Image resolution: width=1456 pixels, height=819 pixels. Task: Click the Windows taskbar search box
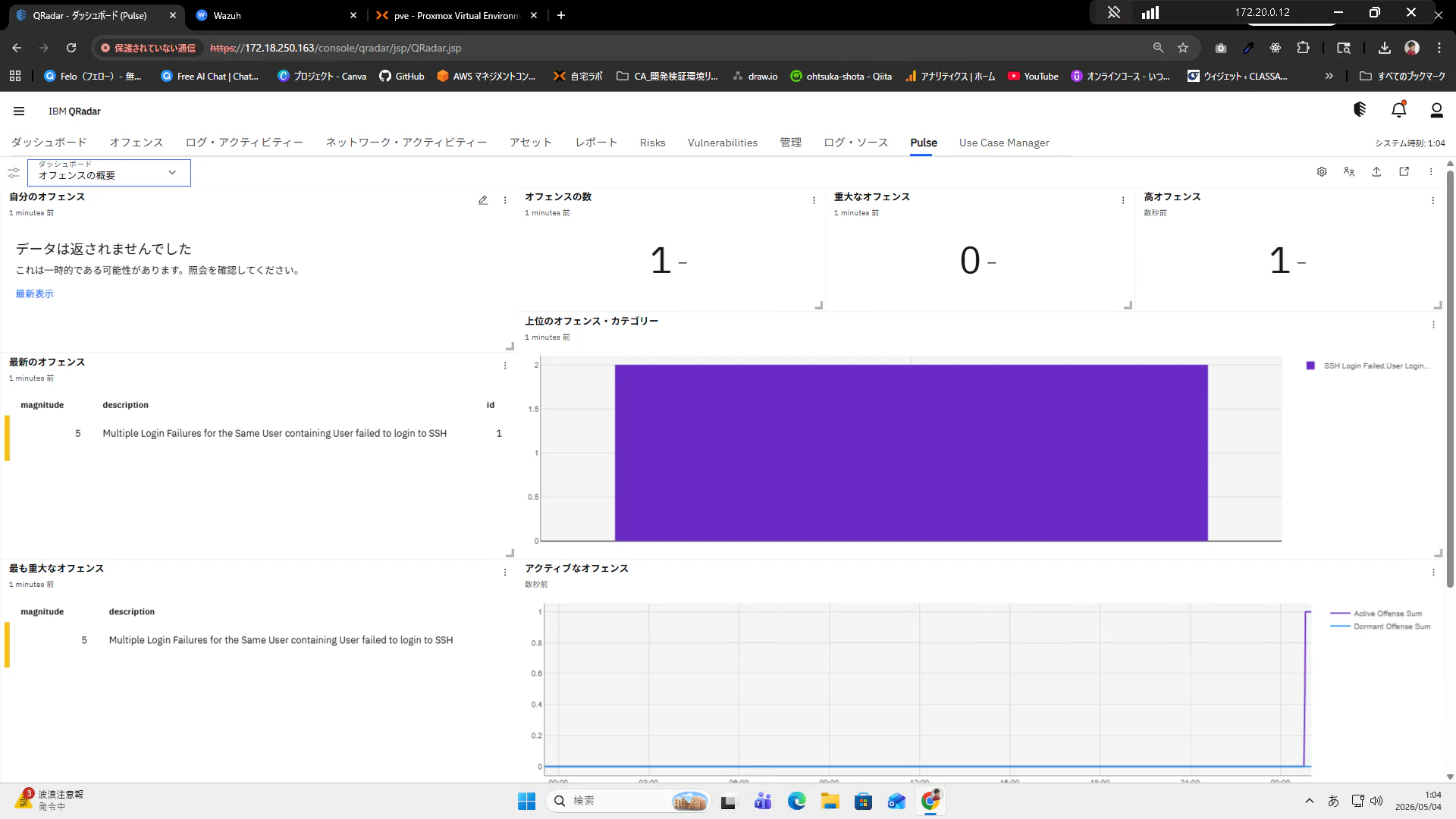[x=628, y=801]
